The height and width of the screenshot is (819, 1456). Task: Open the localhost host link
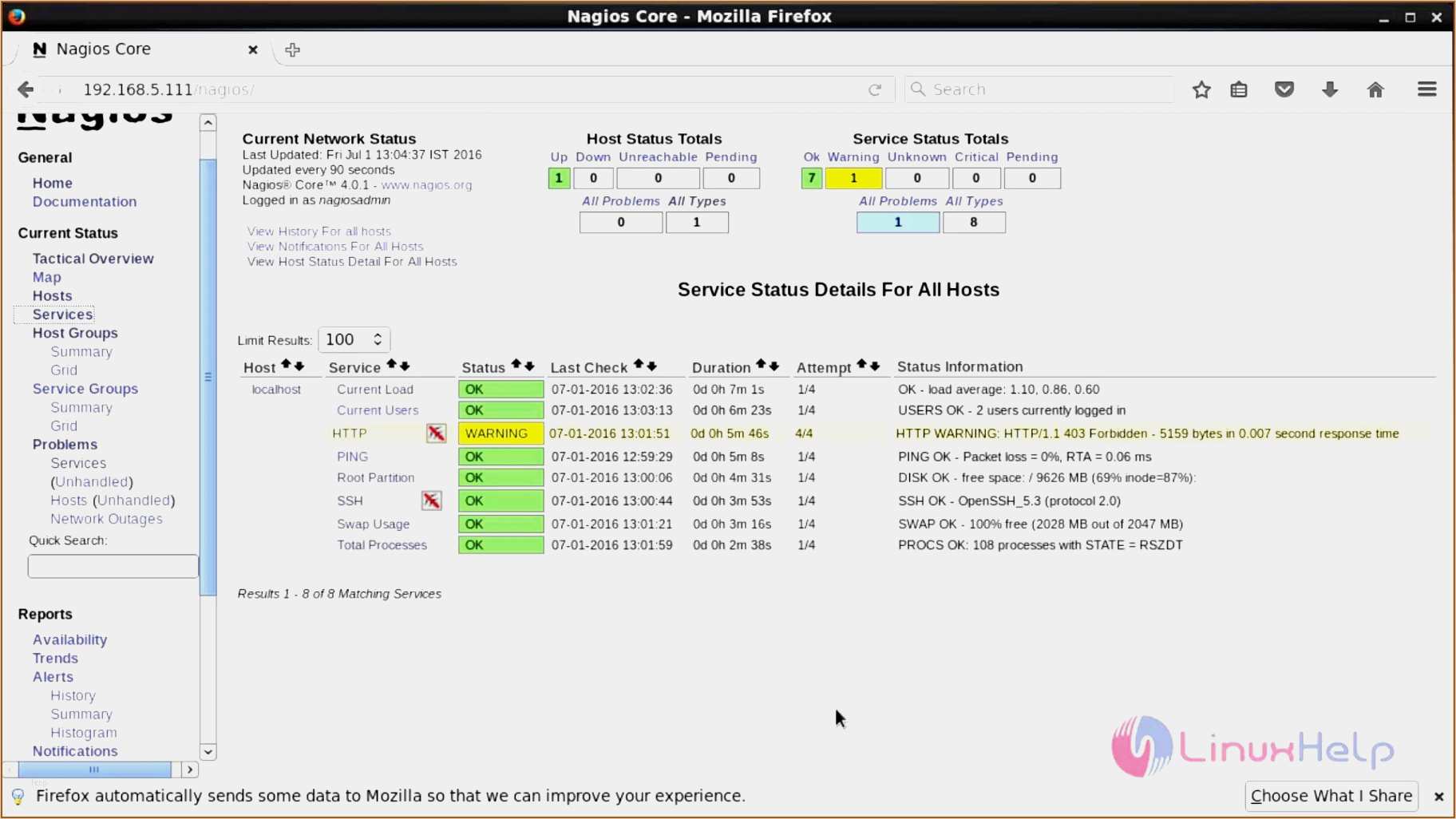(x=276, y=390)
